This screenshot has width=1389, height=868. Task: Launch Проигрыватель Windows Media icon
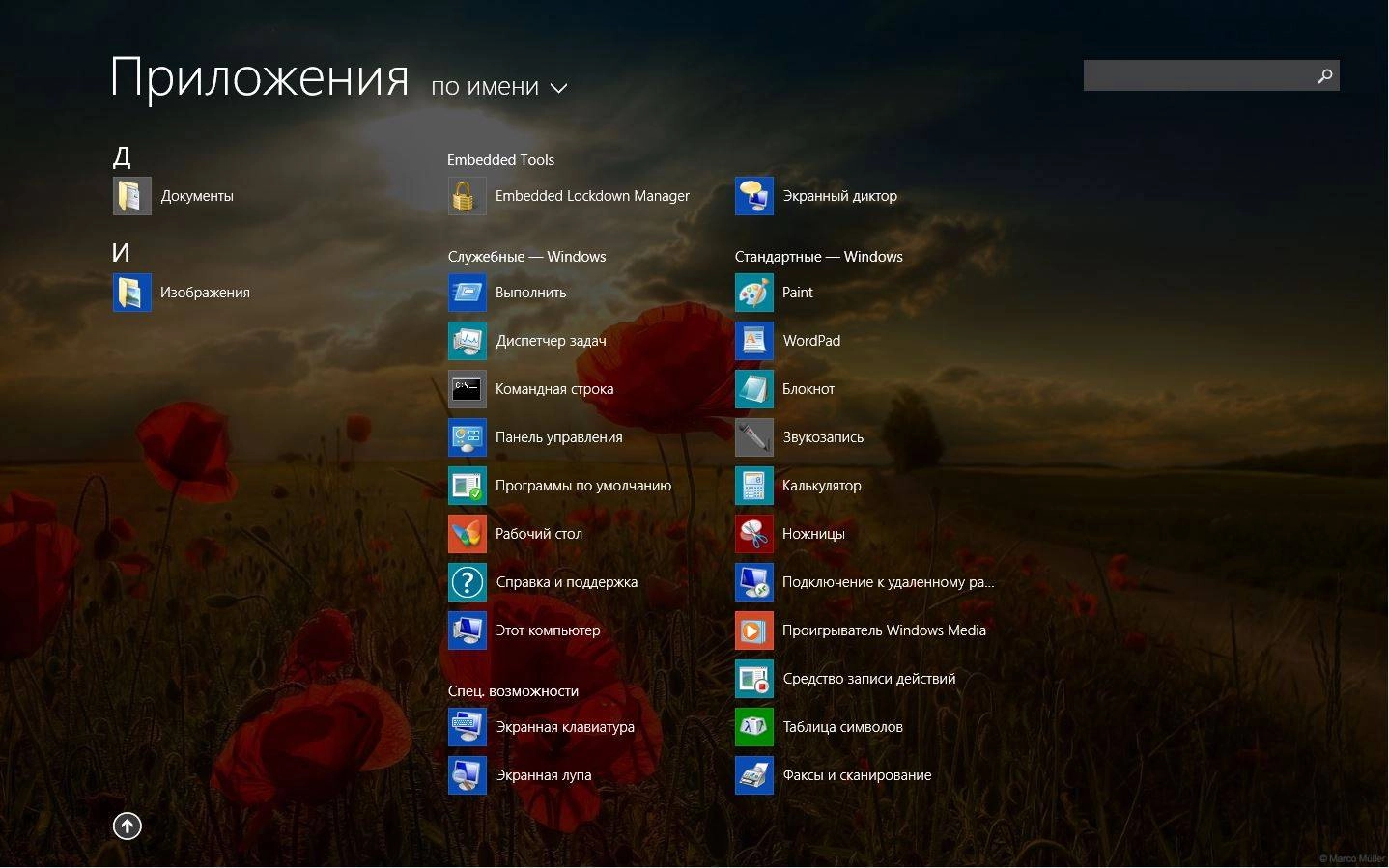pos(754,630)
